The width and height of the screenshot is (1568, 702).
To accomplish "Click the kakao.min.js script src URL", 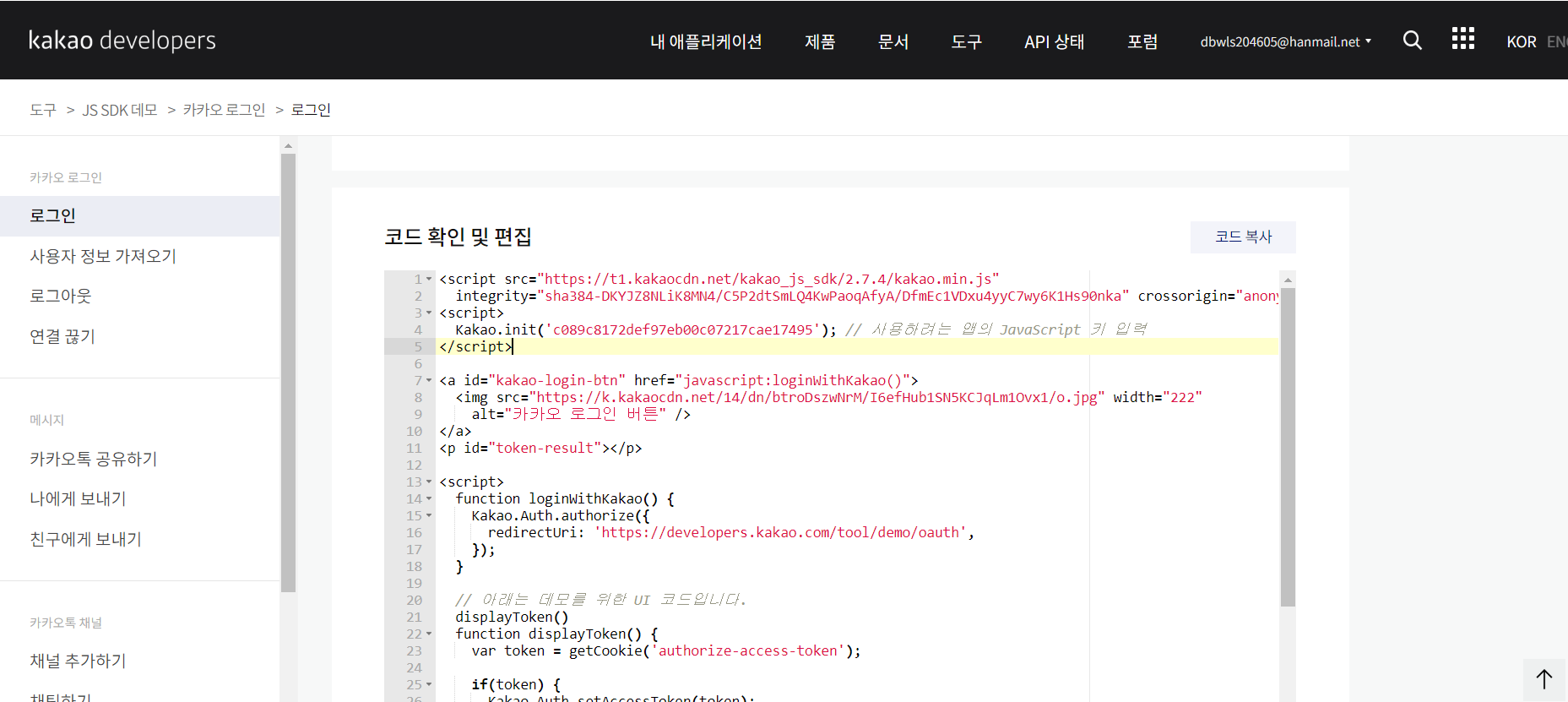I will (x=768, y=279).
